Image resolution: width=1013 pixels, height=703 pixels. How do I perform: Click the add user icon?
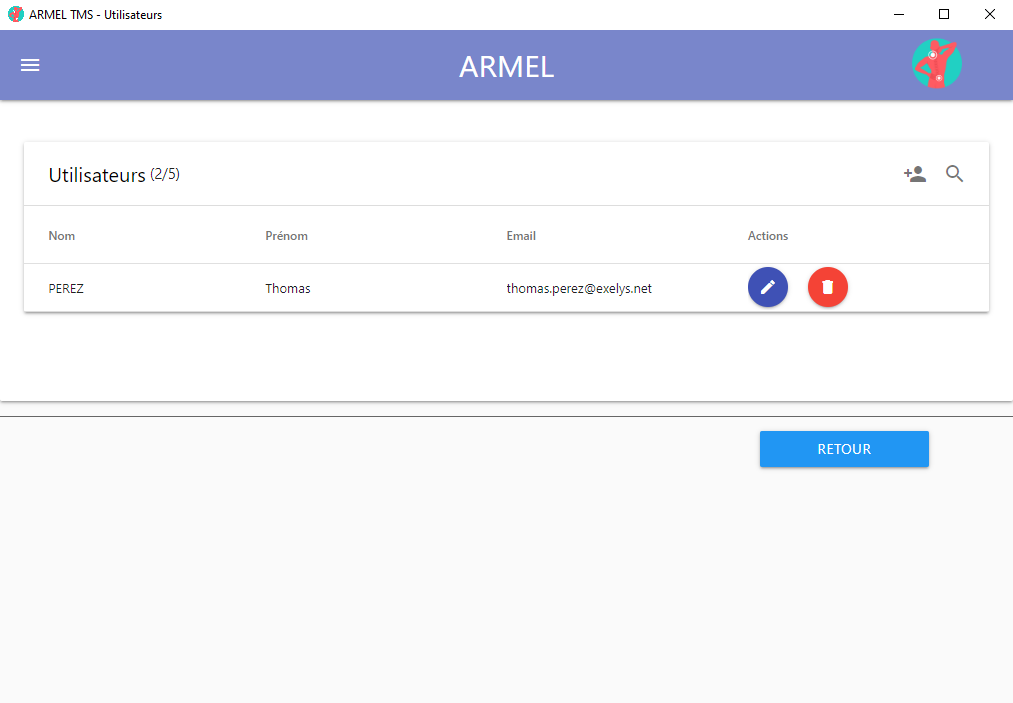914,174
